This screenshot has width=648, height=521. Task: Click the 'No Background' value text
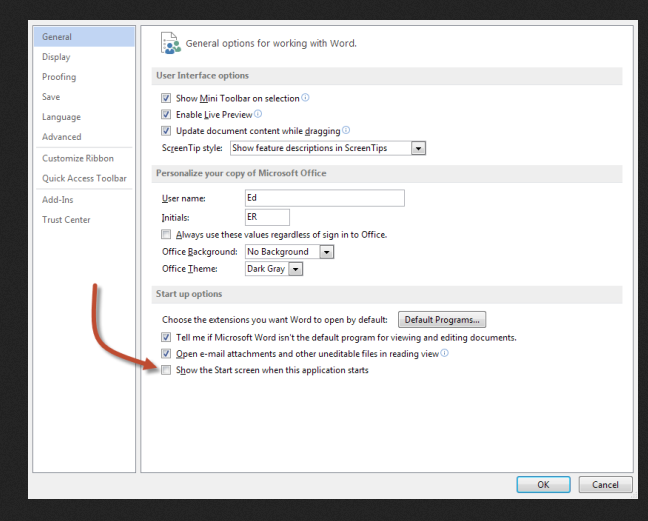coord(278,252)
